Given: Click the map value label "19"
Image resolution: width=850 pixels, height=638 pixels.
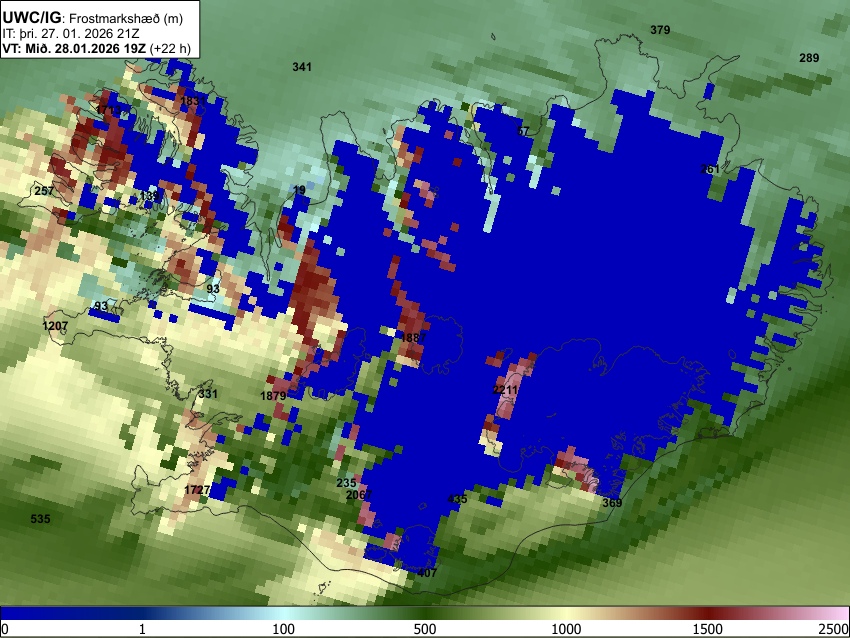Looking at the screenshot, I should [x=299, y=190].
